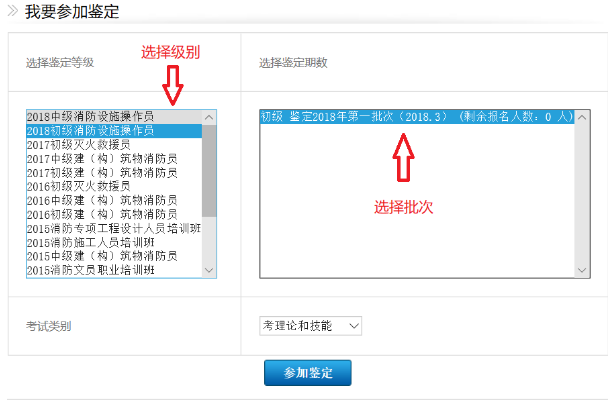Select 2016初级建（构）筑物消防员 list item

[x=101, y=214]
